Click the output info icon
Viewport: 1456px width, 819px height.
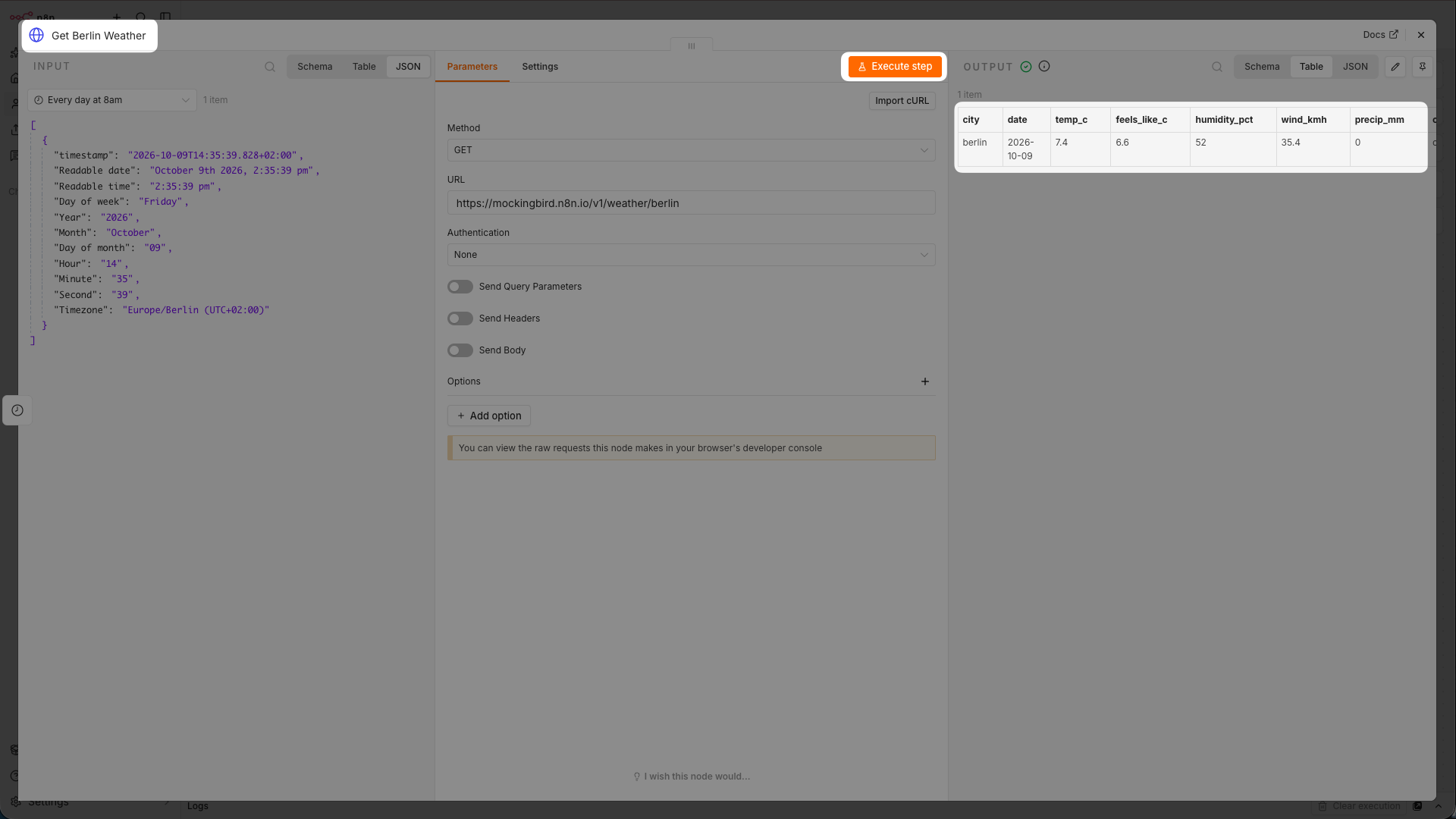(1044, 67)
